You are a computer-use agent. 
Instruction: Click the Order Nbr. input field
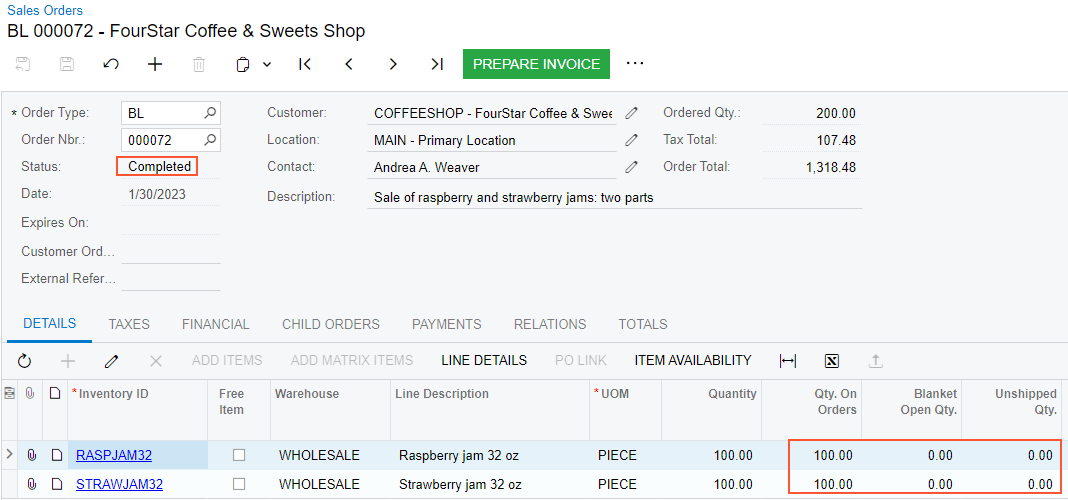point(162,140)
